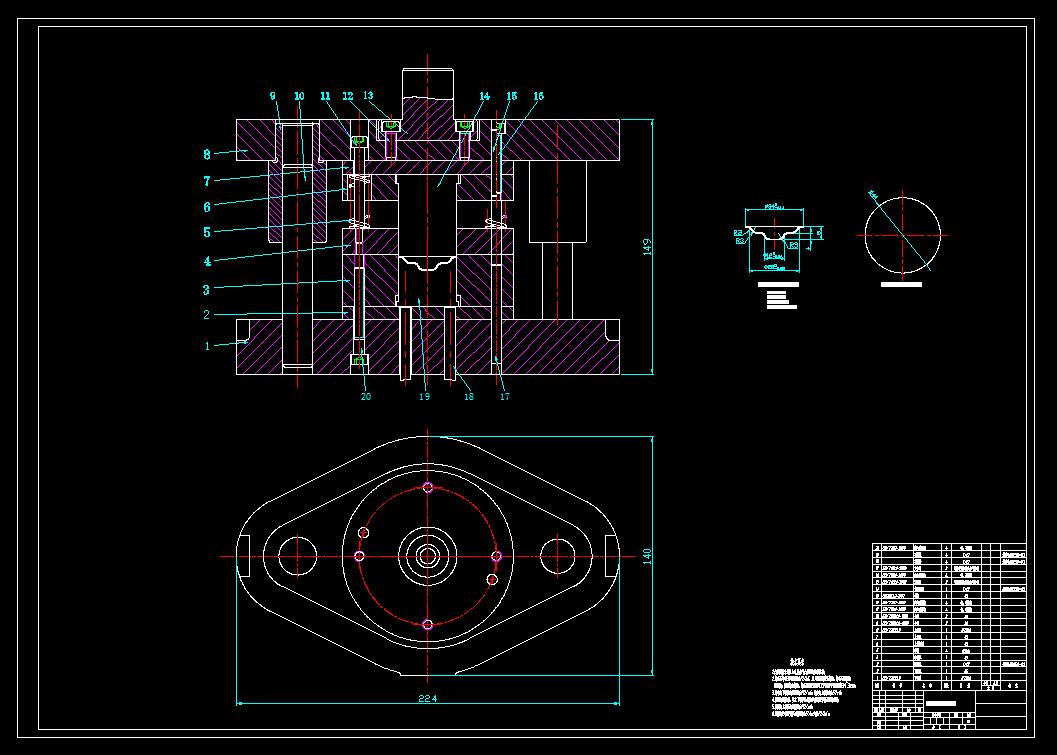Select part callout number 18

pos(469,396)
